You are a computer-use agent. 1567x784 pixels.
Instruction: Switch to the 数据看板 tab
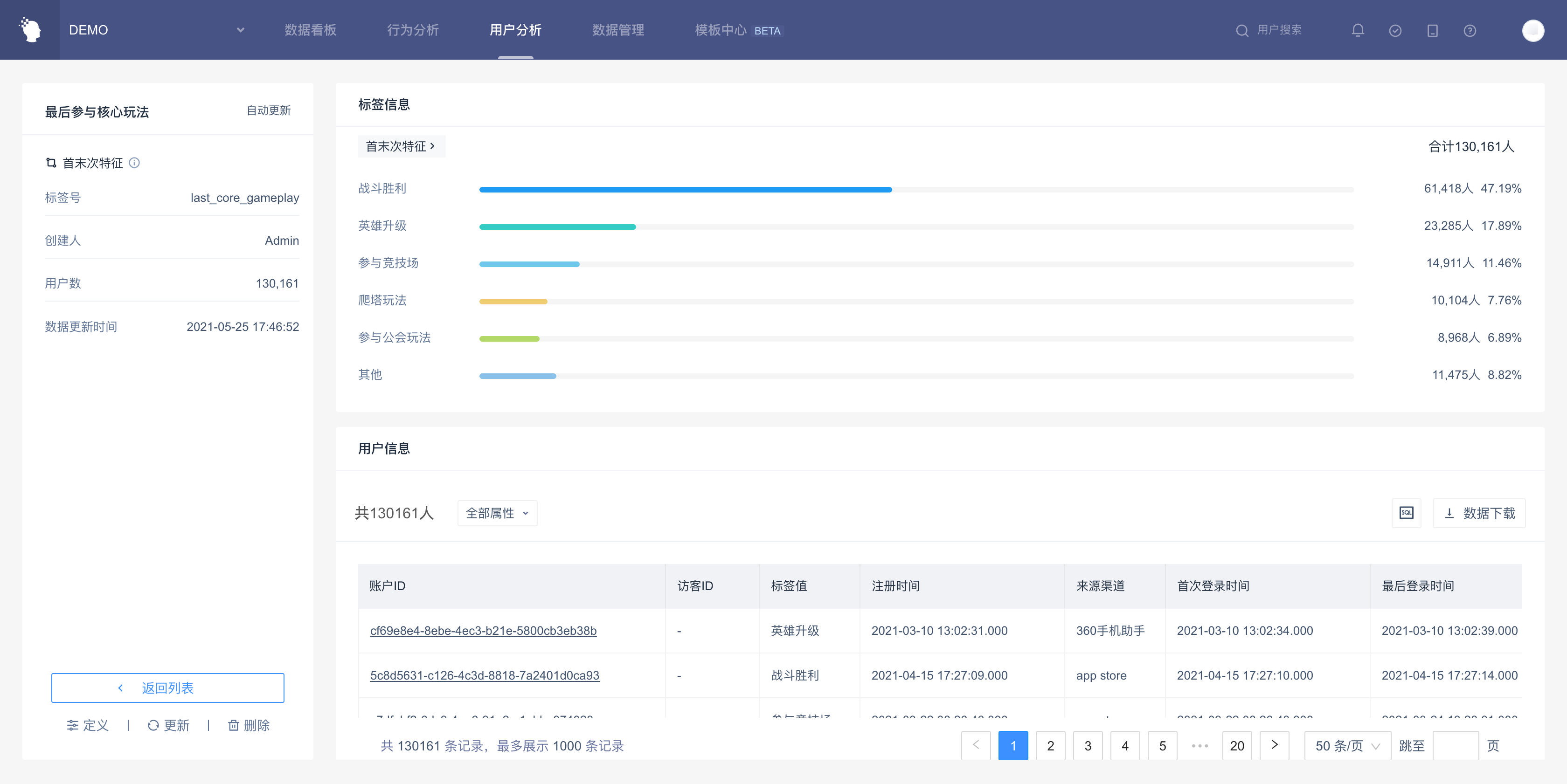310,30
